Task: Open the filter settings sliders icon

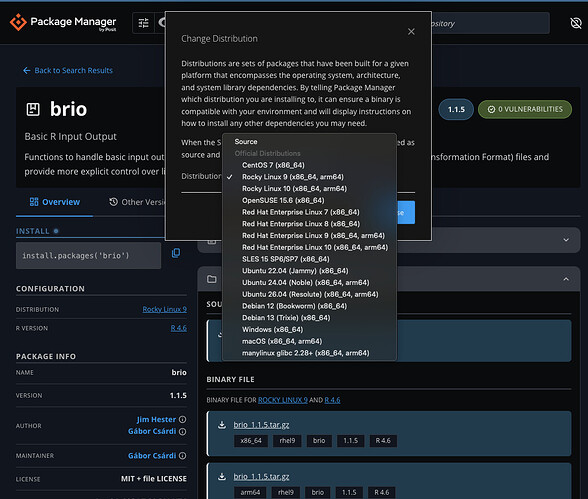Action: (143, 23)
